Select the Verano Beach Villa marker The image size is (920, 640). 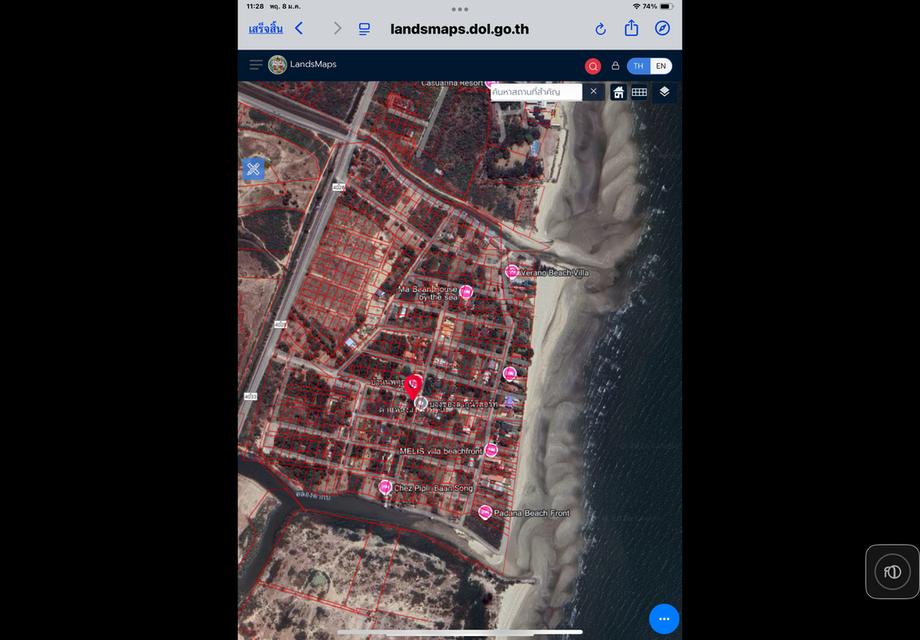point(512,271)
